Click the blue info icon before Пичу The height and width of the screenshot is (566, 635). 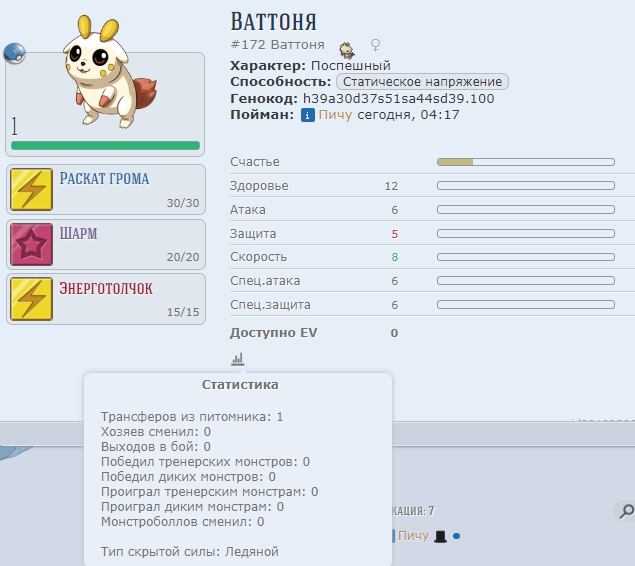[x=307, y=115]
